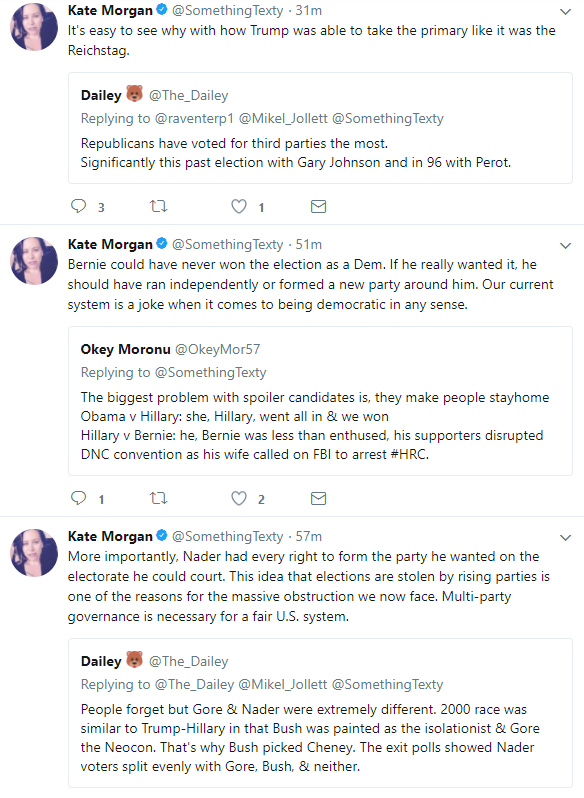Reply to the 51m Bernie tweet

point(78,498)
